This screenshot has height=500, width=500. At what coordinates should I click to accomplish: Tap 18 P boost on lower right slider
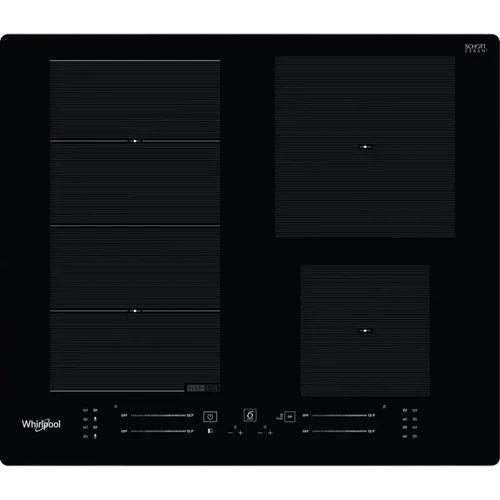[x=371, y=431]
